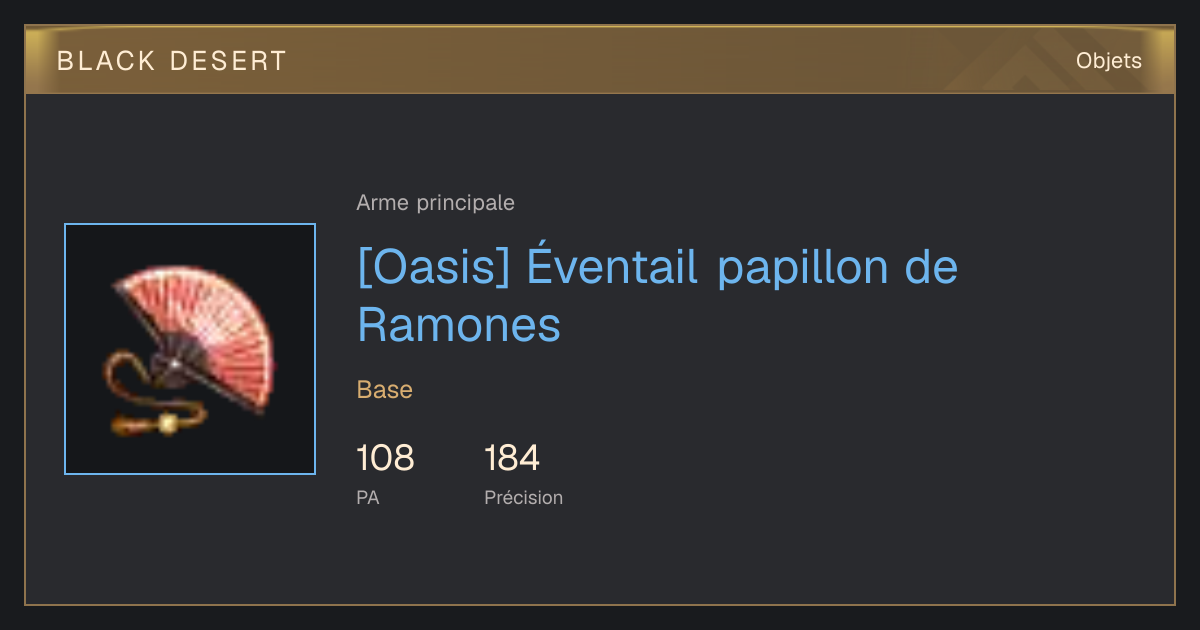Go to the Objets section

point(1109,61)
